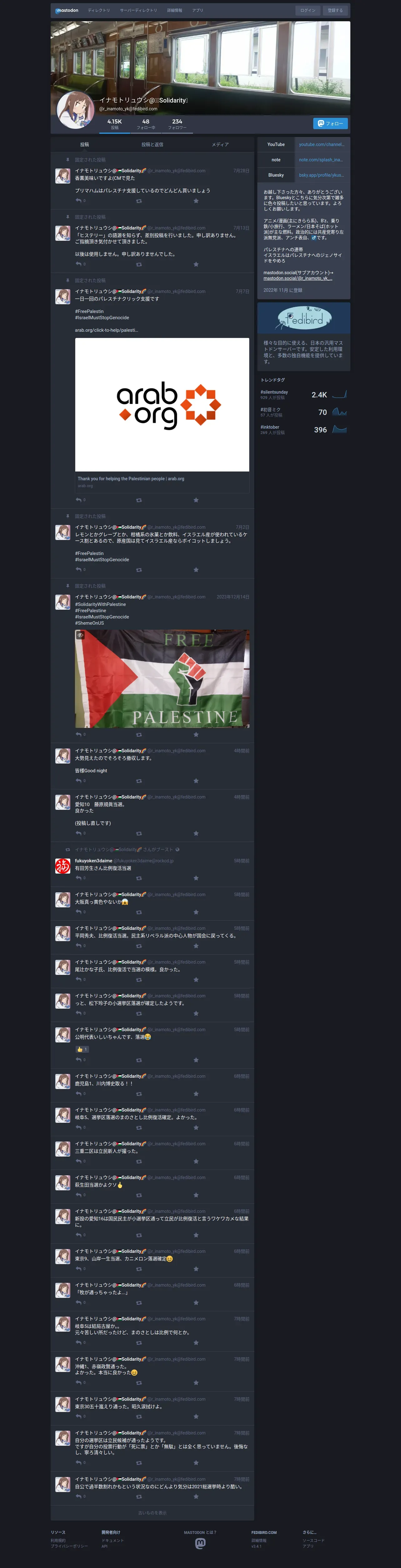Expand older posts with 古いものを表示
Screen dimensions: 401x1568
tap(152, 1513)
